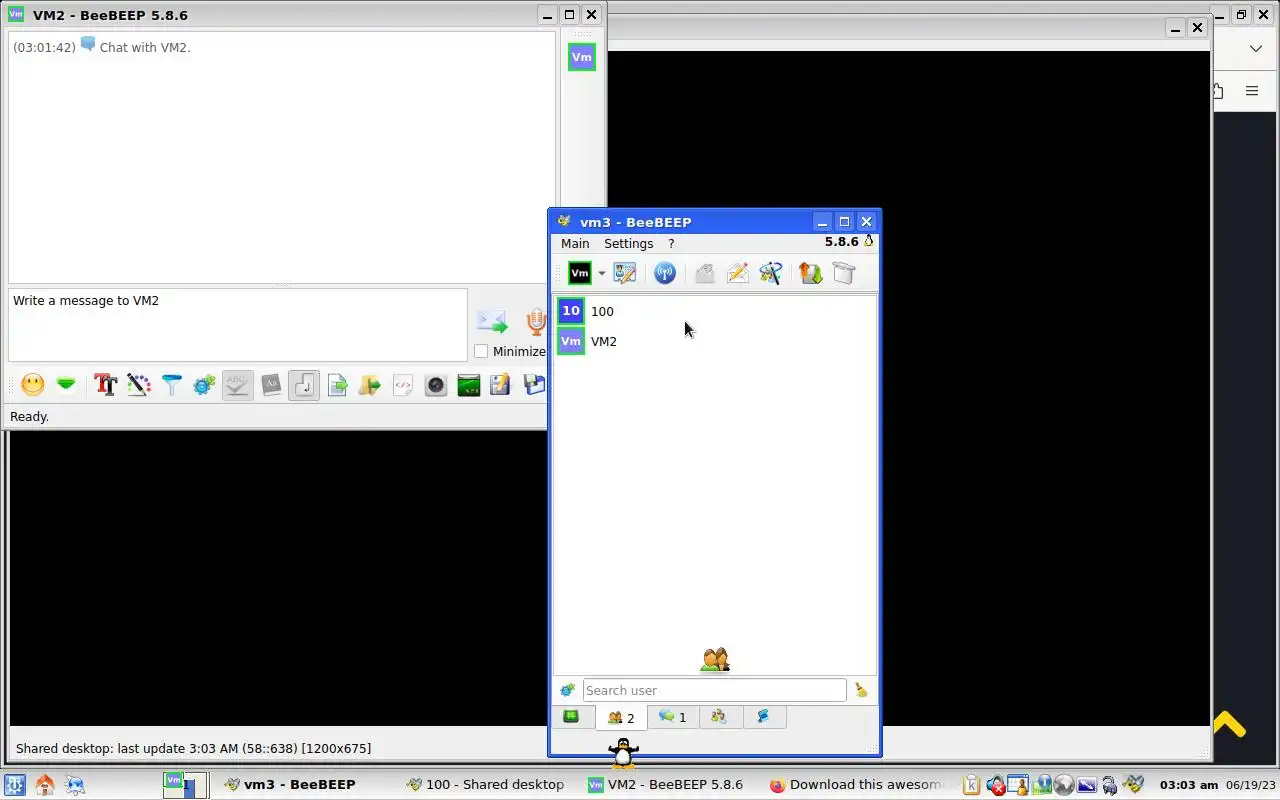1280x800 pixels.
Task: Clear search with the broom icon
Action: coord(861,690)
